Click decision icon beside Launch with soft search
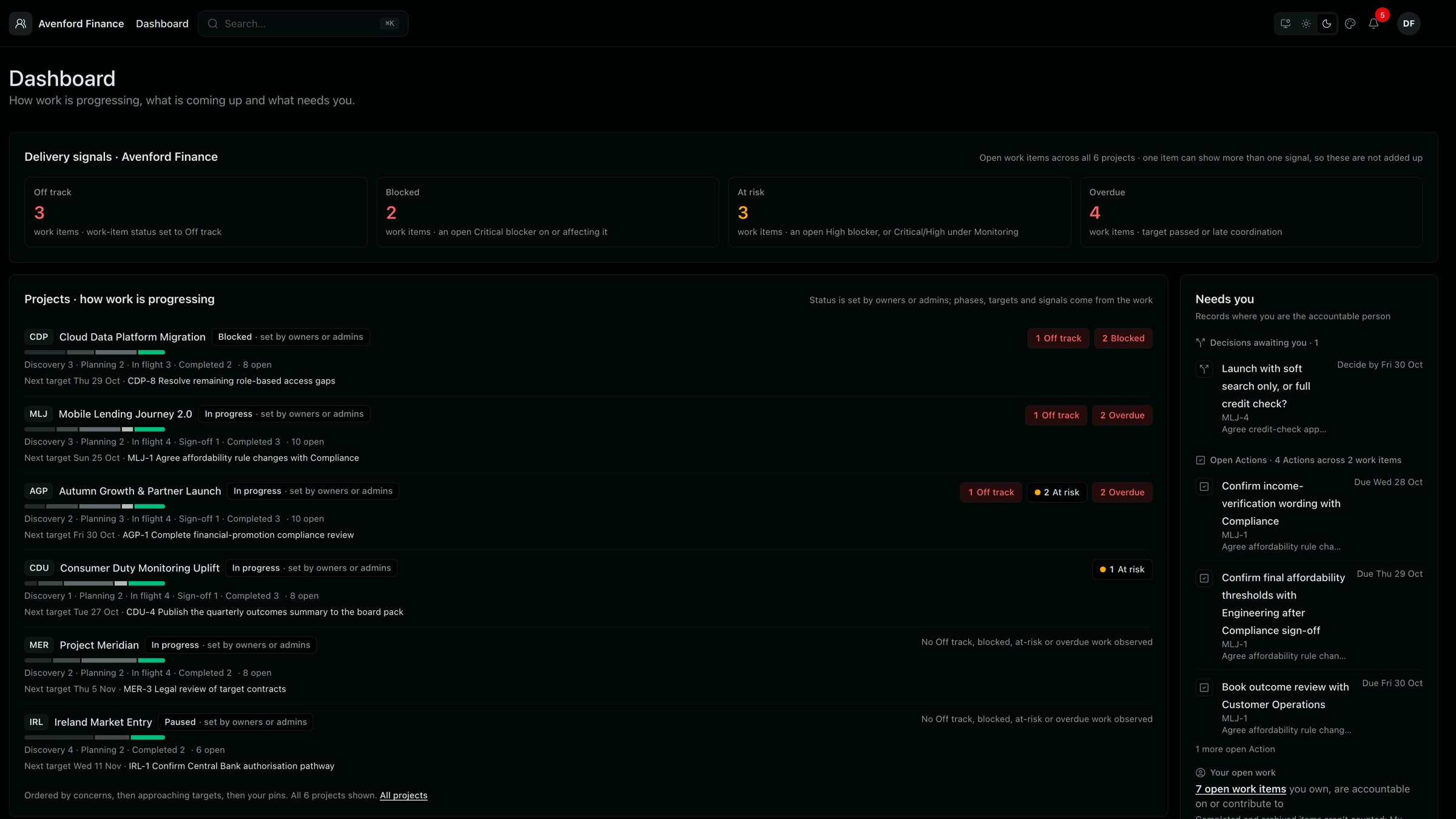Image resolution: width=1456 pixels, height=819 pixels. tap(1204, 369)
